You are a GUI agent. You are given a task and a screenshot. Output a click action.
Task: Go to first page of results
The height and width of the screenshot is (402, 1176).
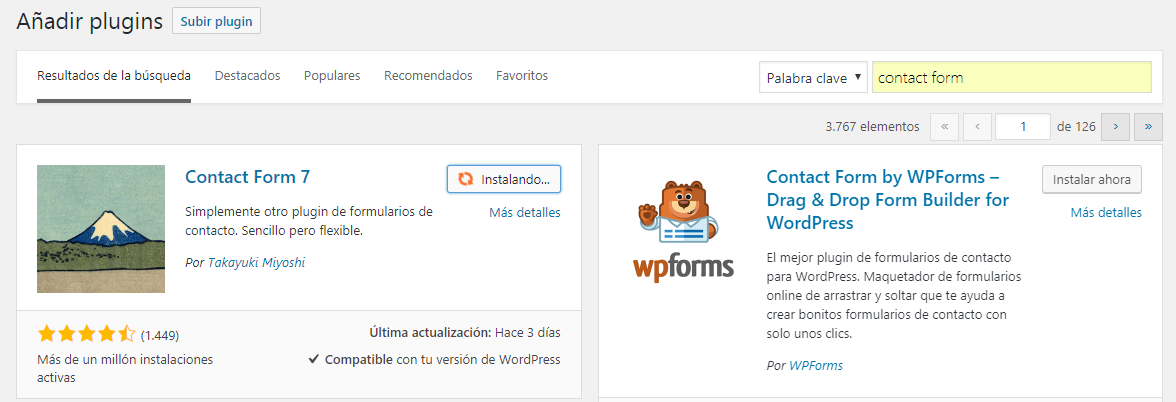coord(944,127)
